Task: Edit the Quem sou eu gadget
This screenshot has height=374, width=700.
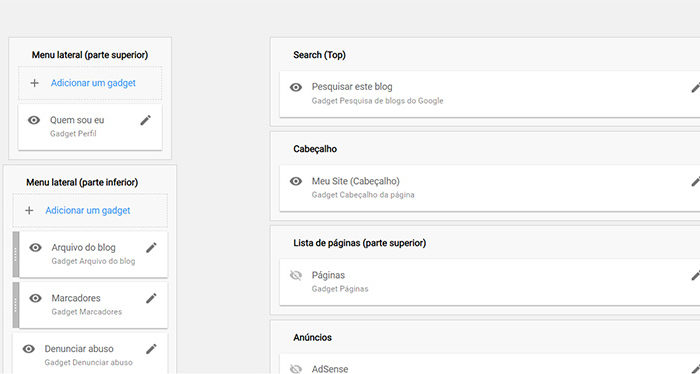Action: coord(146,120)
